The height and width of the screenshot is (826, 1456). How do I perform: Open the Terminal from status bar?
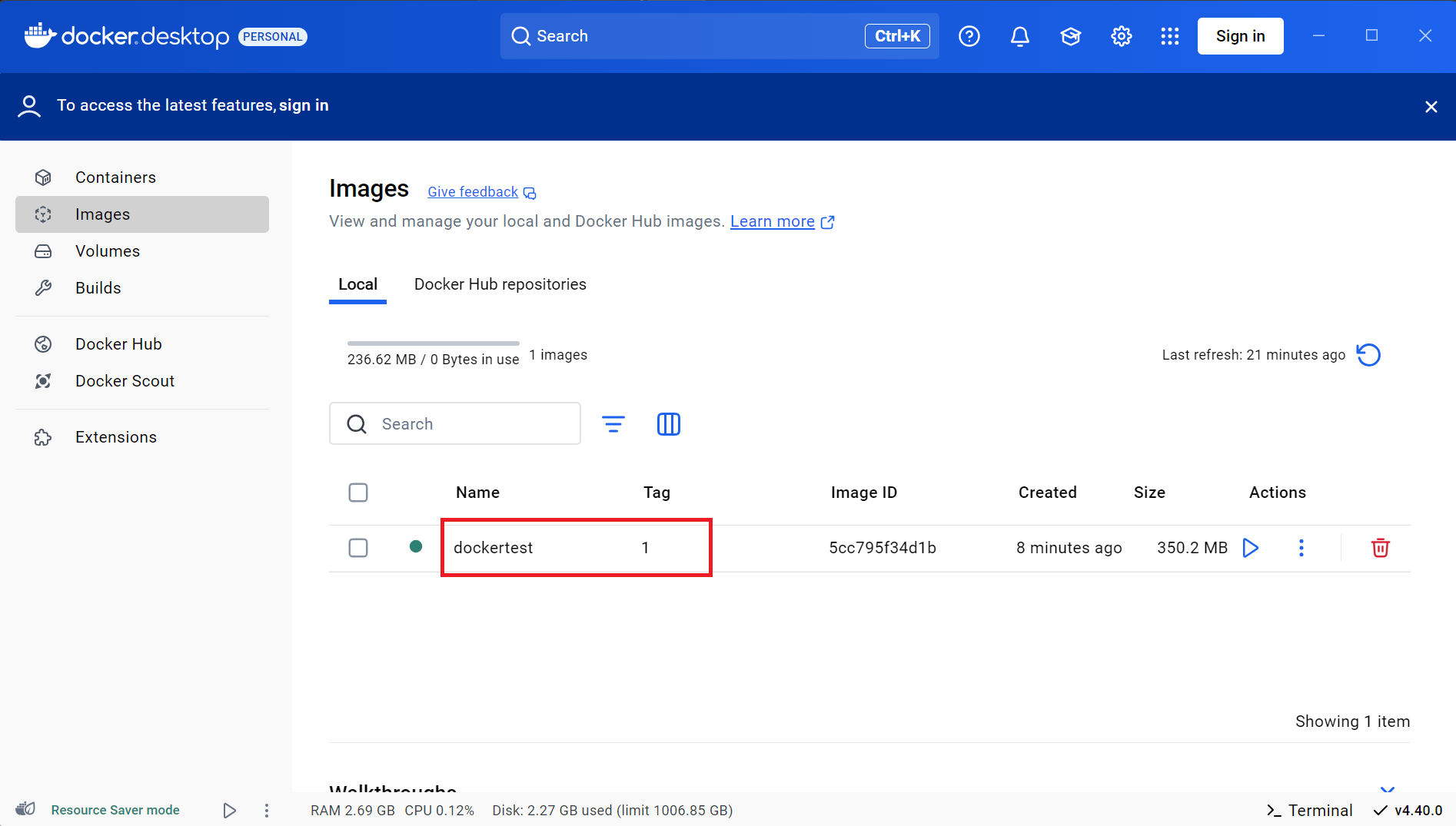[x=1310, y=810]
